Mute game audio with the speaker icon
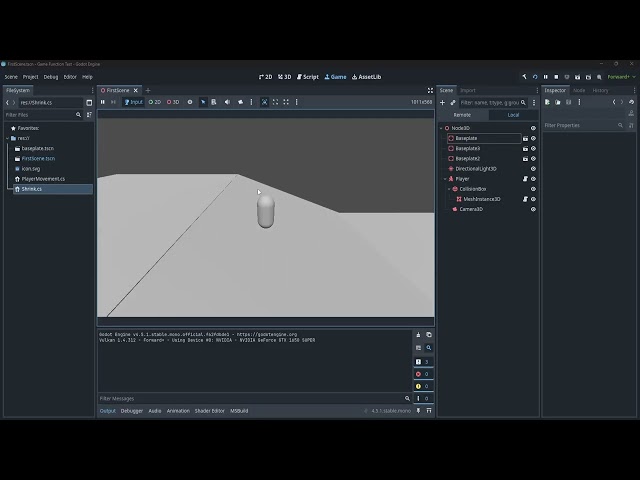Viewport: 640px width, 480px height. tap(227, 102)
